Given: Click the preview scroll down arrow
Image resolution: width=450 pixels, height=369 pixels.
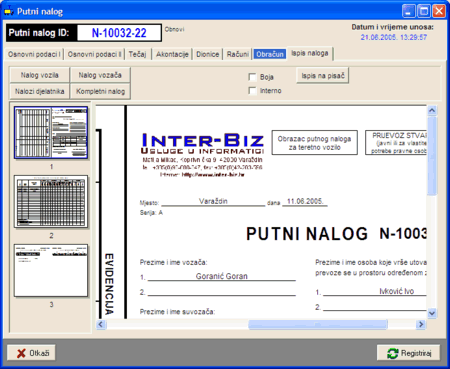Looking at the screenshot, I should pos(432,313).
